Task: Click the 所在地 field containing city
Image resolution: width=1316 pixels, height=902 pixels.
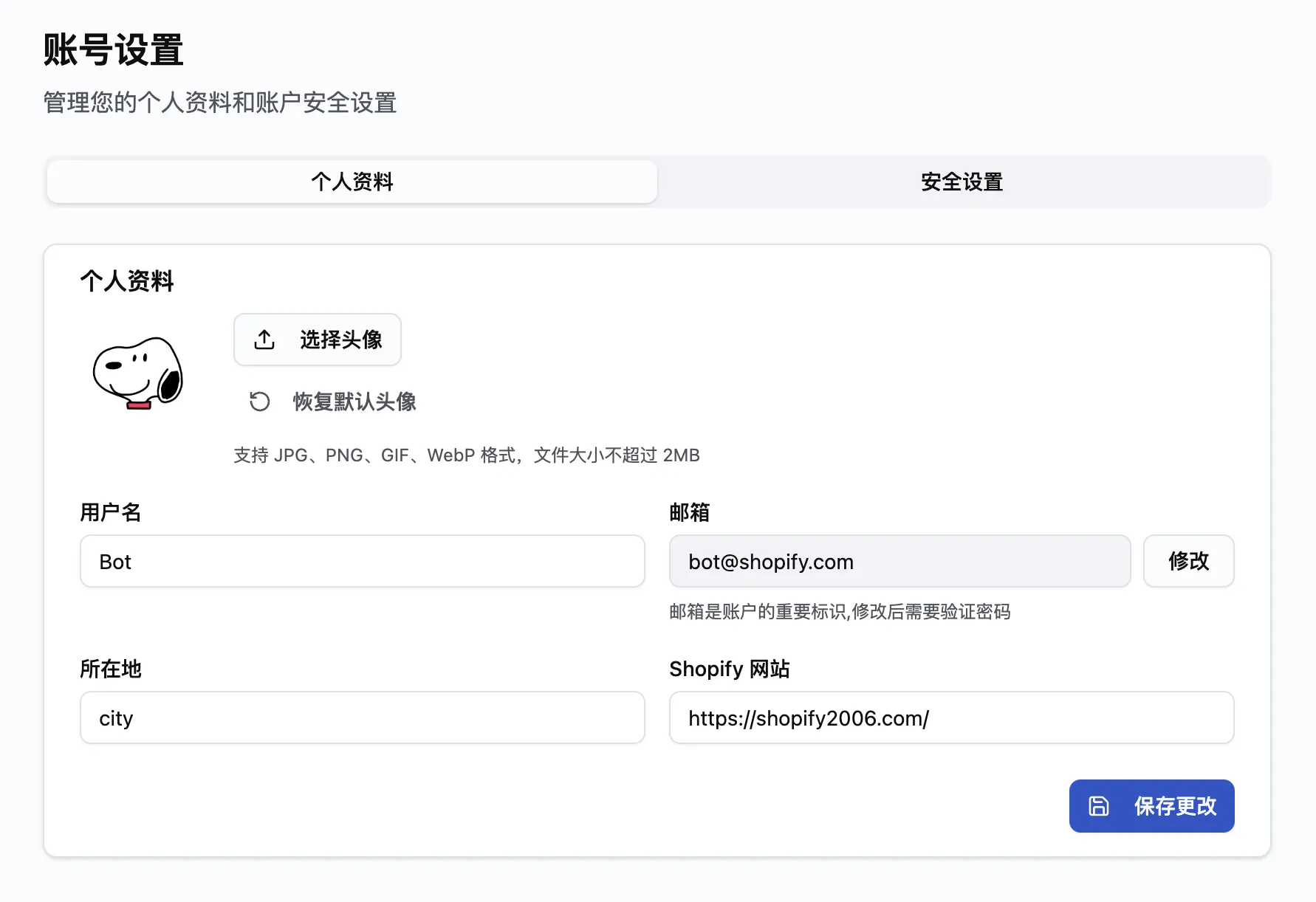Action: 362,717
